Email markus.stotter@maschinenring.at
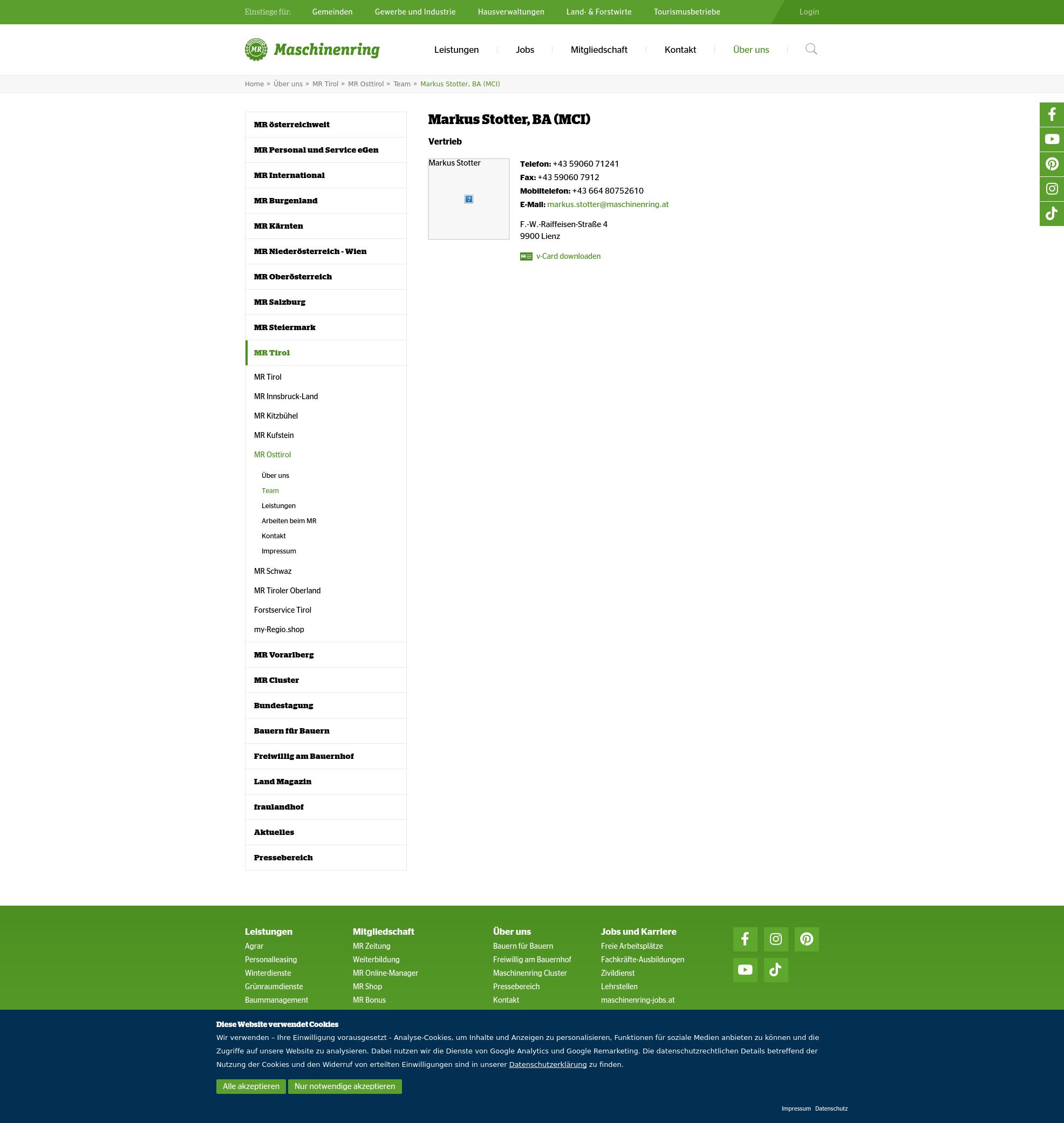The height and width of the screenshot is (1123, 1064). tap(608, 204)
